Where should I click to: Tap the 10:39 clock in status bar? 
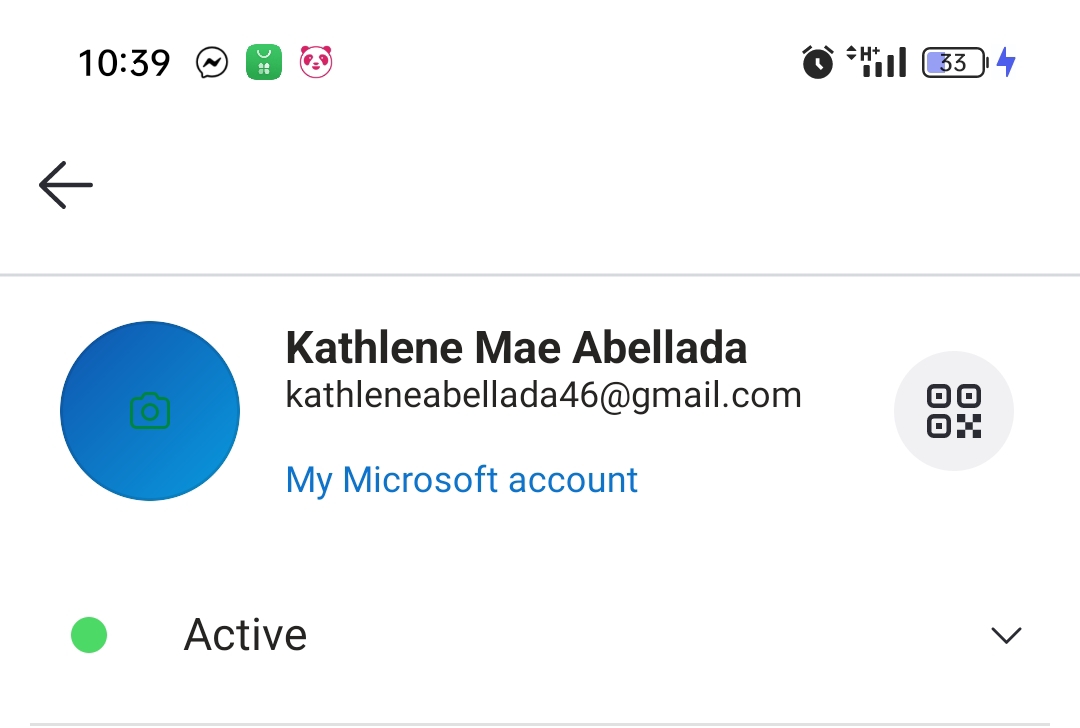(124, 63)
